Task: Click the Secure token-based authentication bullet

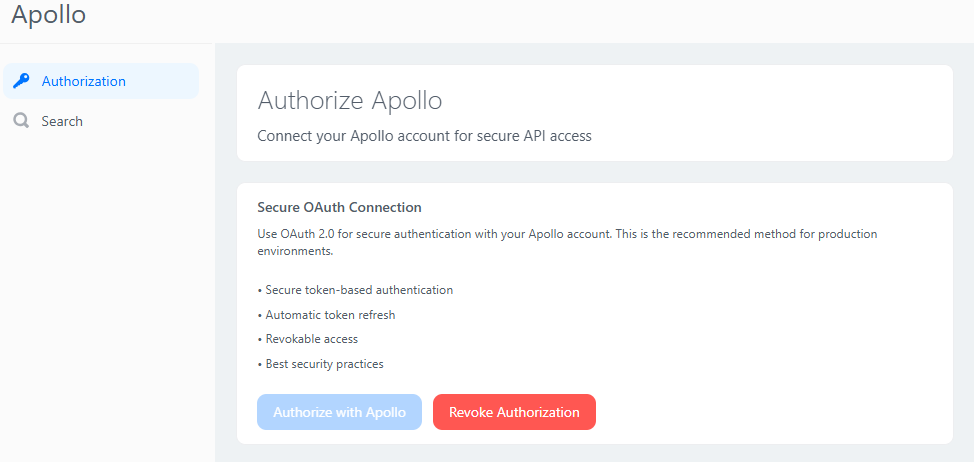Action: (355, 290)
